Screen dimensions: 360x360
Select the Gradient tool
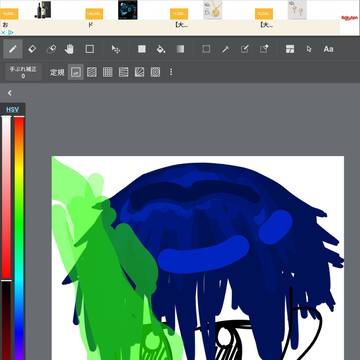point(180,49)
